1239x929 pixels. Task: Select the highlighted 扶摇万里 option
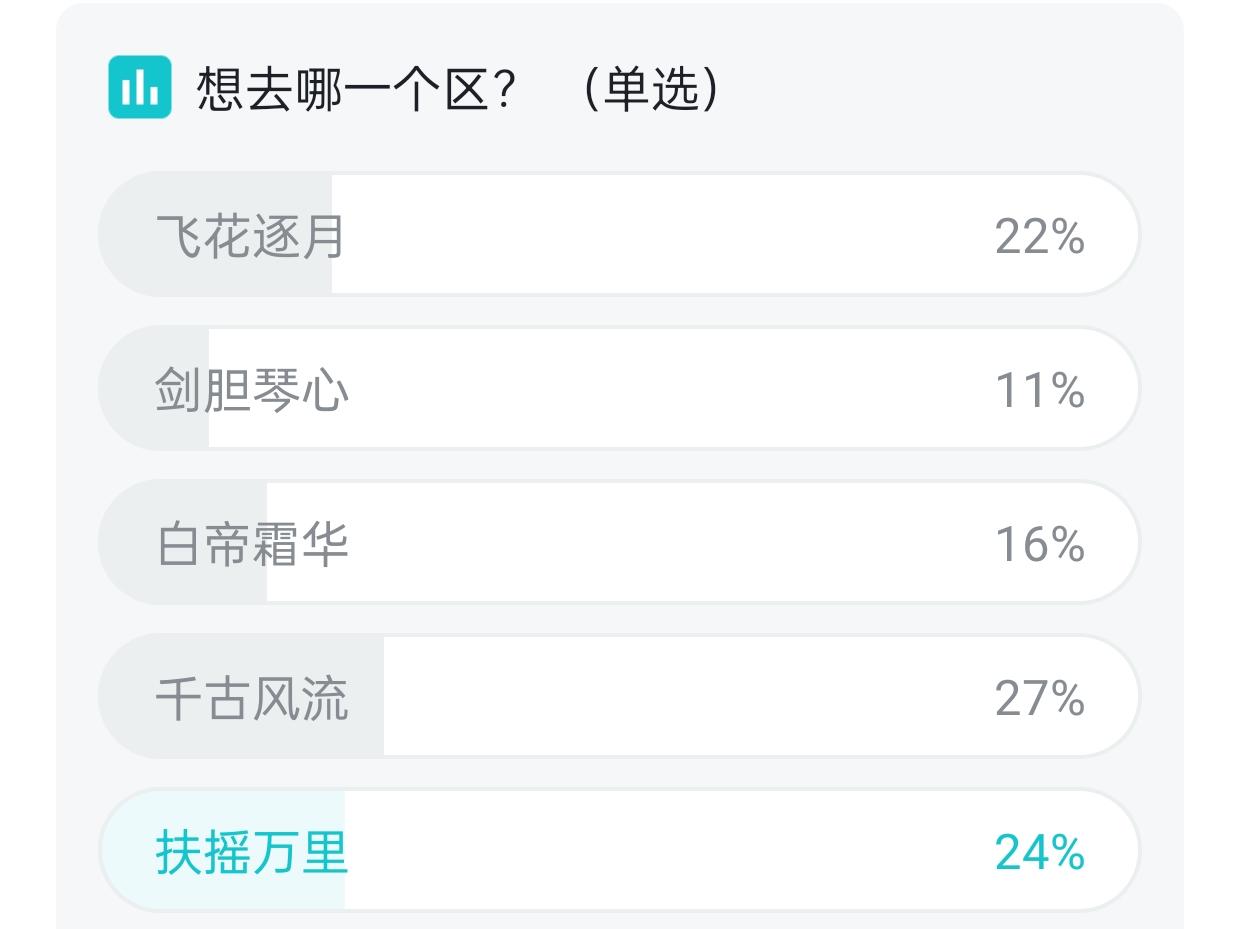point(619,850)
